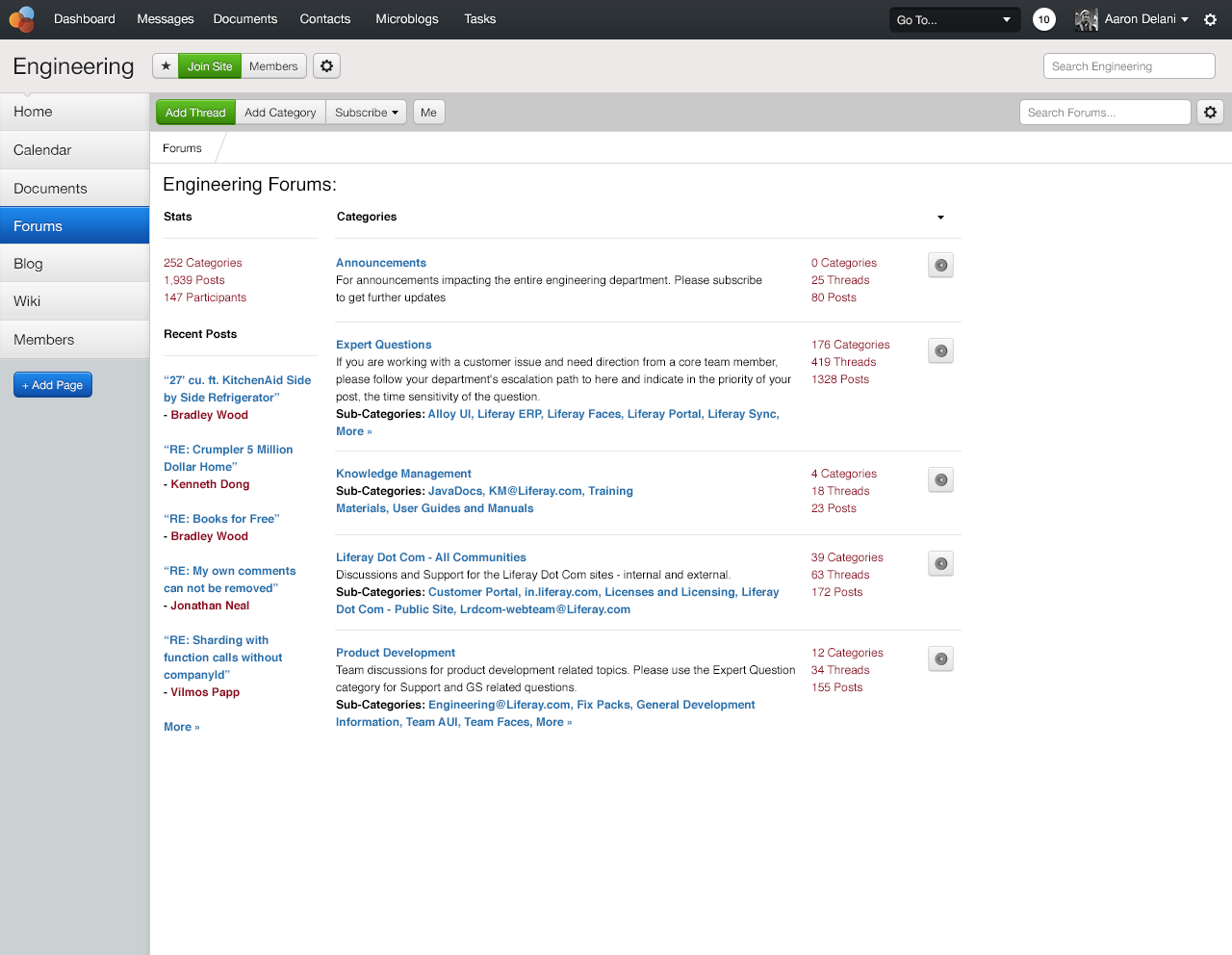
Task: Star this site as a favorite
Action: coord(166,65)
